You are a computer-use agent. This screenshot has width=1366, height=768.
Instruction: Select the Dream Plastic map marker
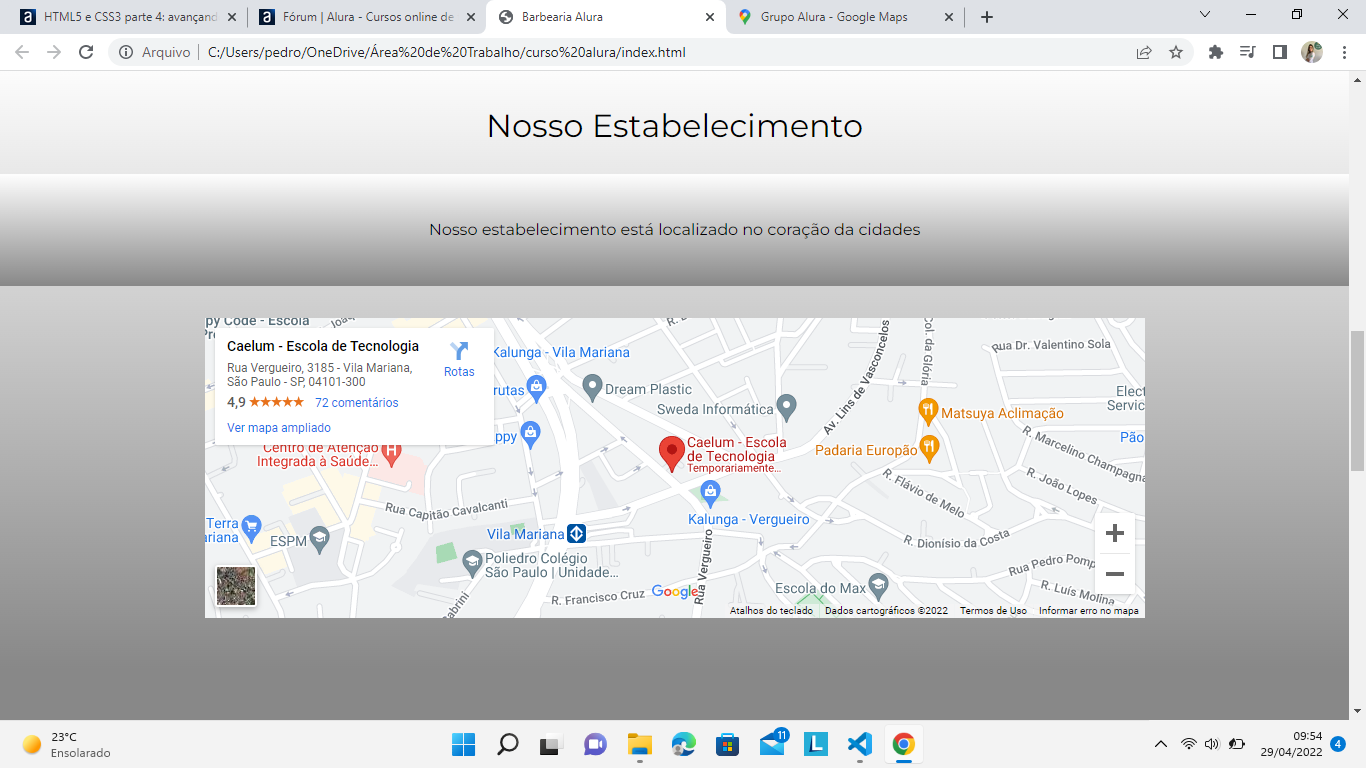[592, 386]
